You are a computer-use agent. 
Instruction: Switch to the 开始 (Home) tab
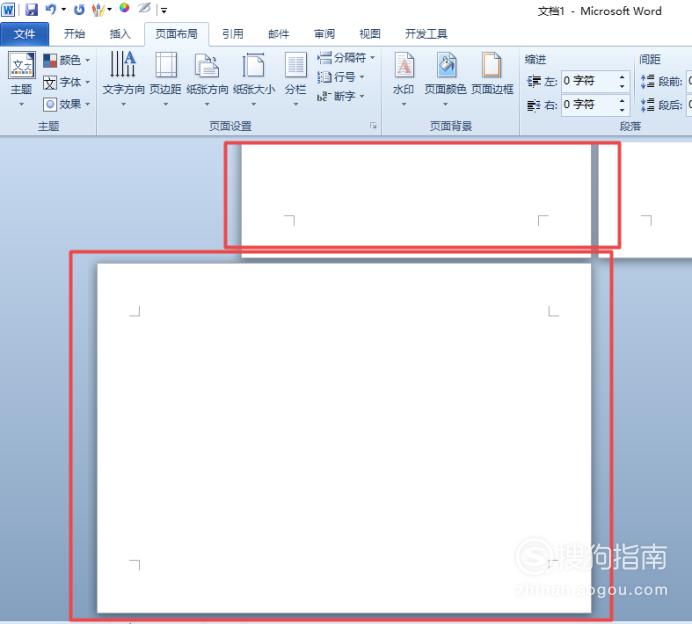(74, 34)
